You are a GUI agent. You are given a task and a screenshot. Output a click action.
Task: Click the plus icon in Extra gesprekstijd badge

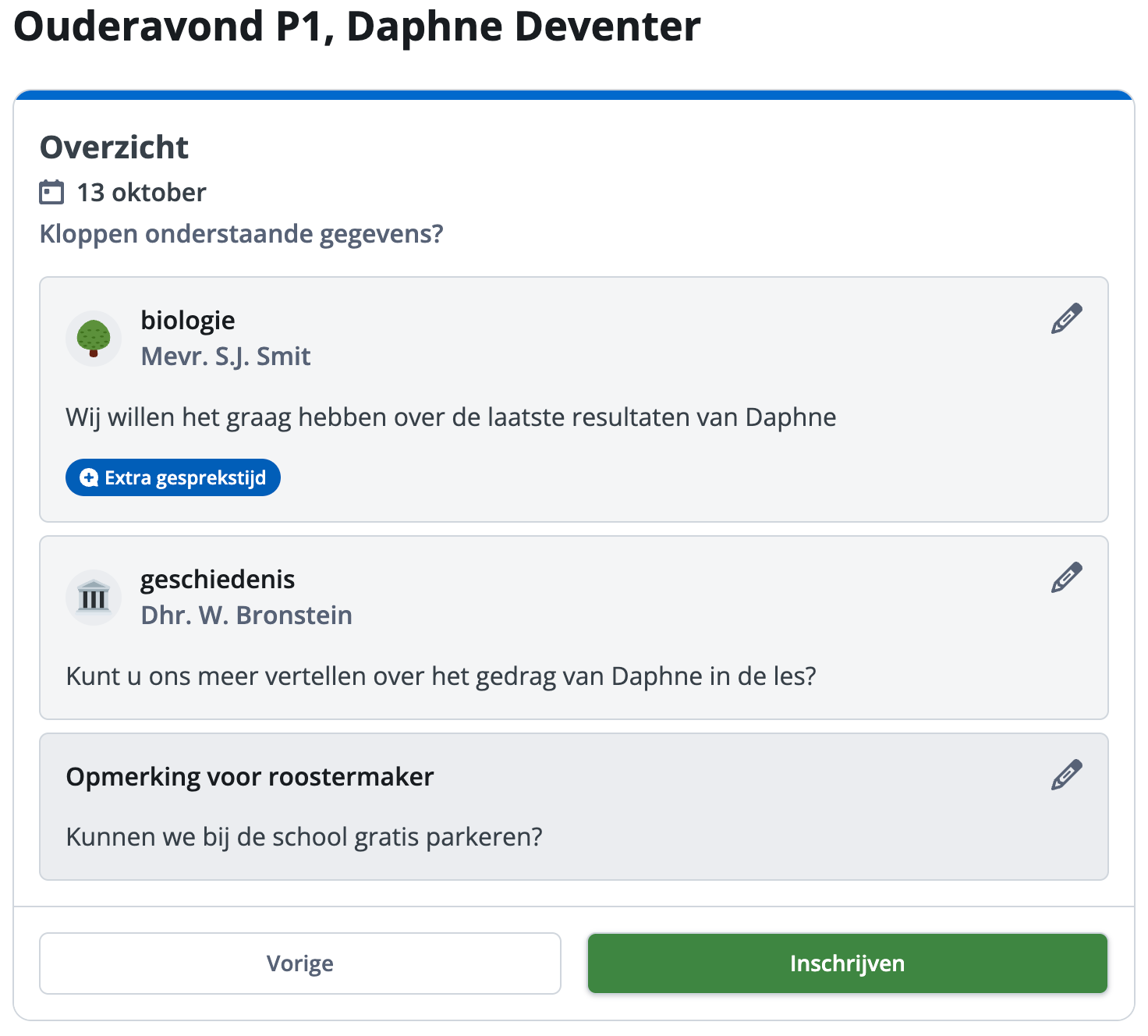click(89, 477)
